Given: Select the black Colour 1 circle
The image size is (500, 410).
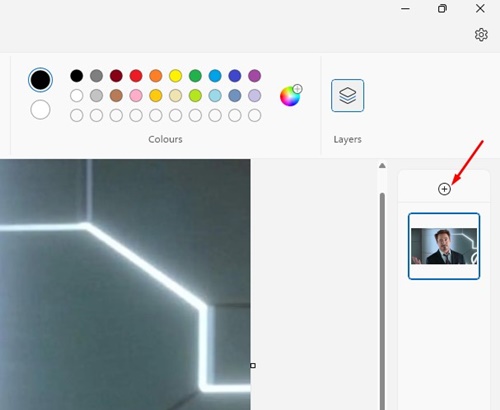Looking at the screenshot, I should [40, 80].
